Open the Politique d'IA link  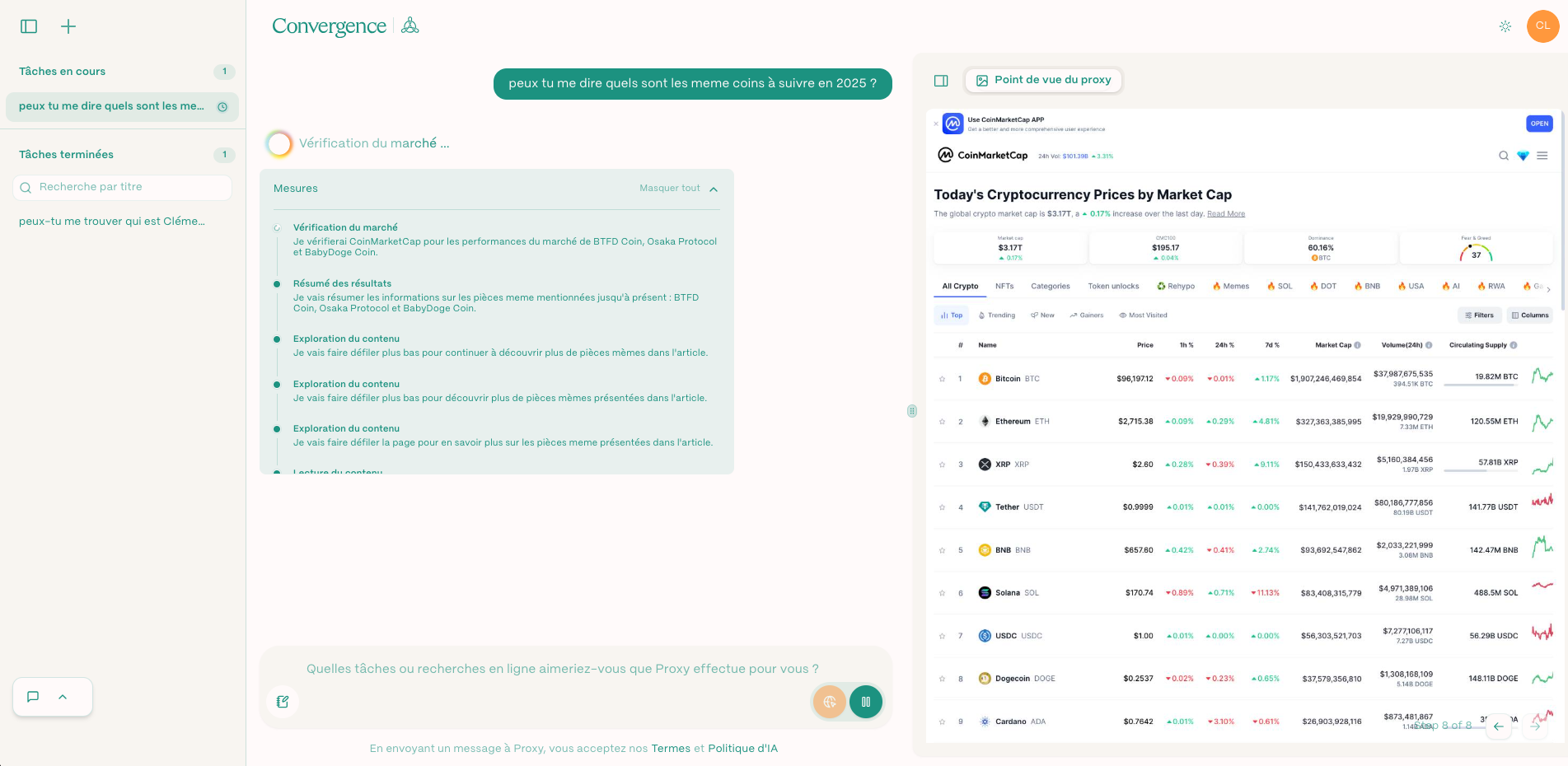742,748
